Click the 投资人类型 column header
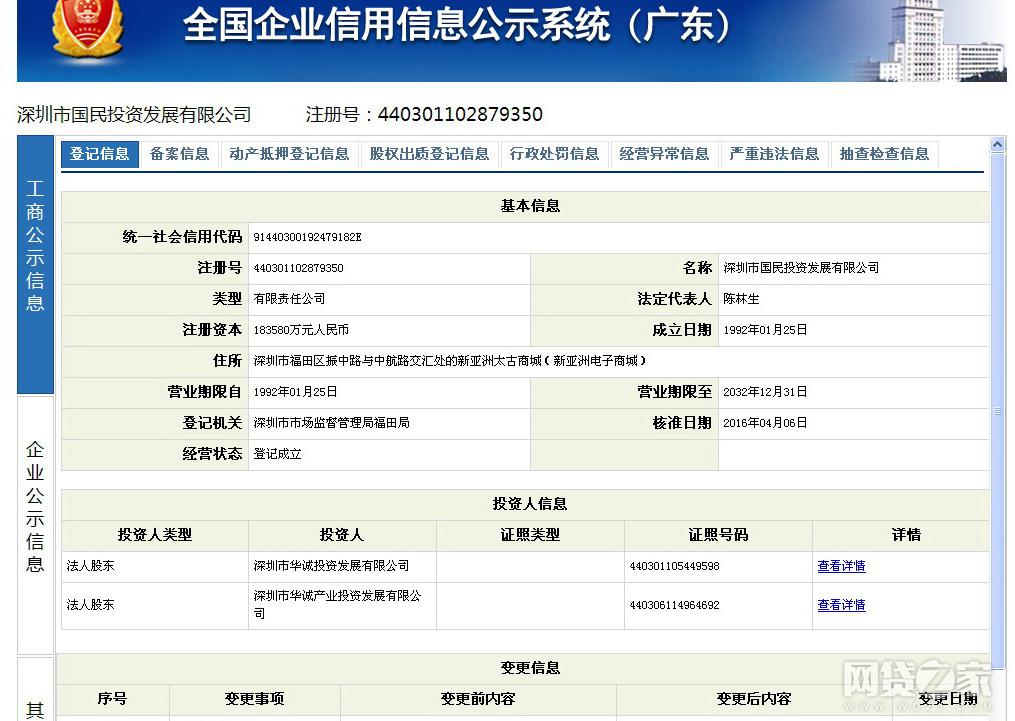Image resolution: width=1015 pixels, height=721 pixels. coord(155,535)
